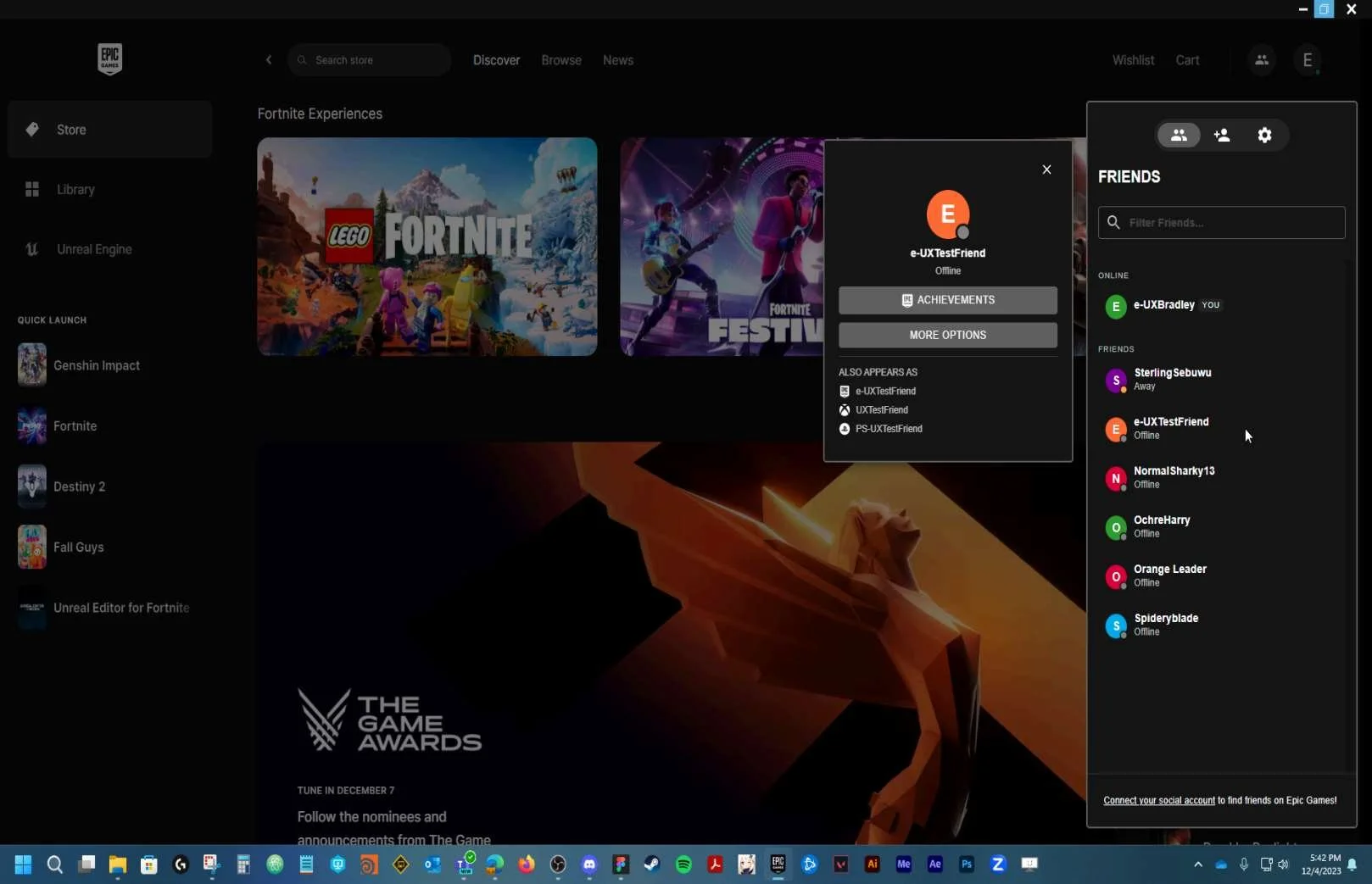This screenshot has width=1372, height=884.
Task: Select e-UXBradley in the online list
Action: point(1221,305)
